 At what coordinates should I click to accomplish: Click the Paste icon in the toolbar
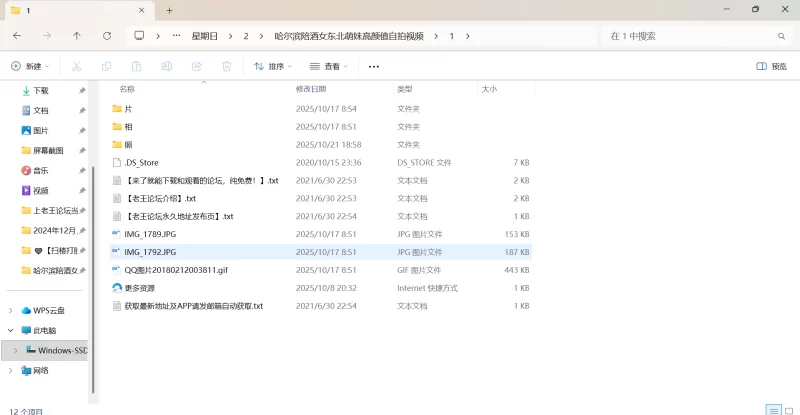pyautogui.click(x=136, y=66)
